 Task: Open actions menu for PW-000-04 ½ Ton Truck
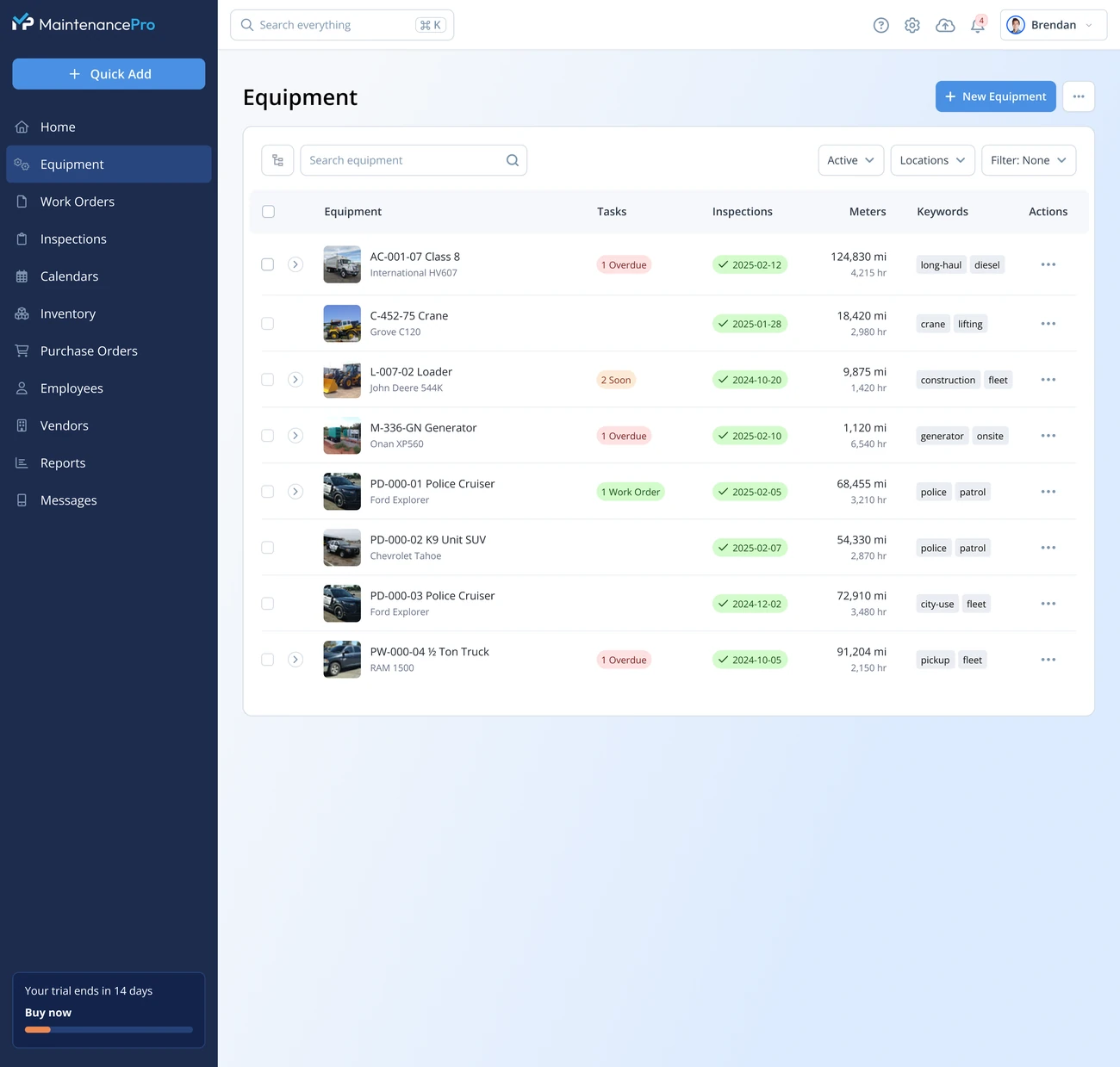(1048, 660)
